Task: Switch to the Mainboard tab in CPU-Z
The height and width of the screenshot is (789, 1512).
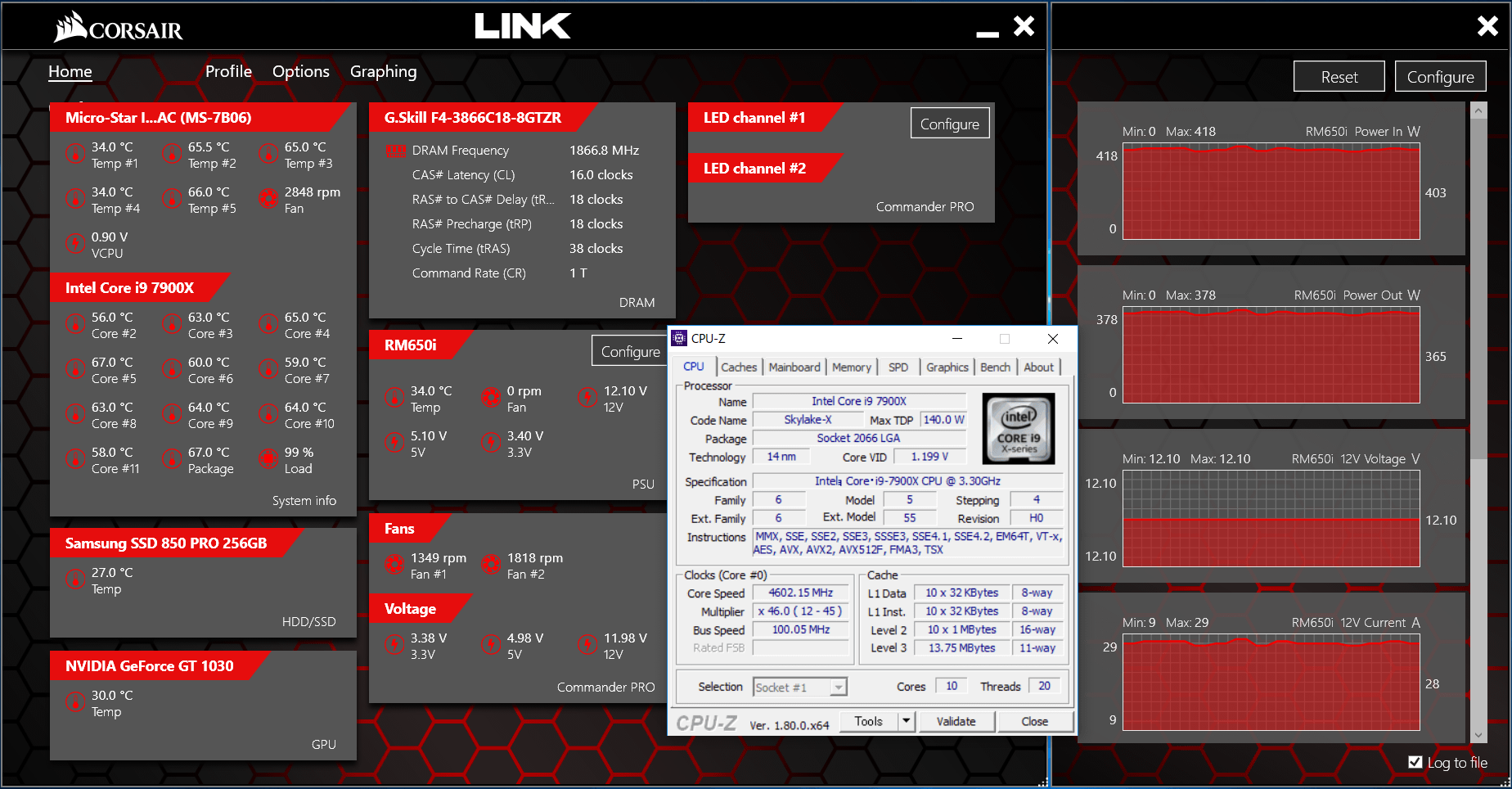Action: [x=794, y=367]
